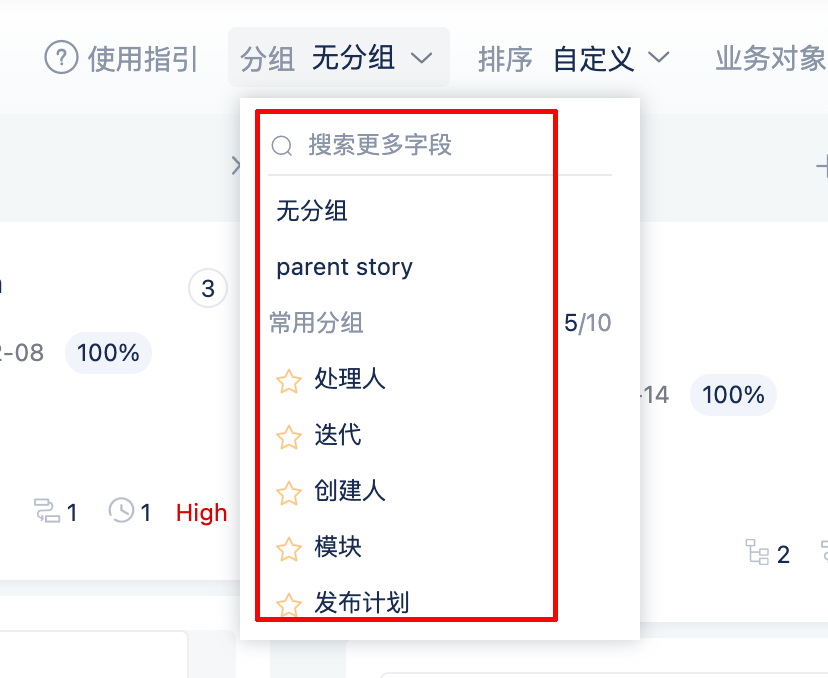Choose parent story grouping option

(344, 267)
